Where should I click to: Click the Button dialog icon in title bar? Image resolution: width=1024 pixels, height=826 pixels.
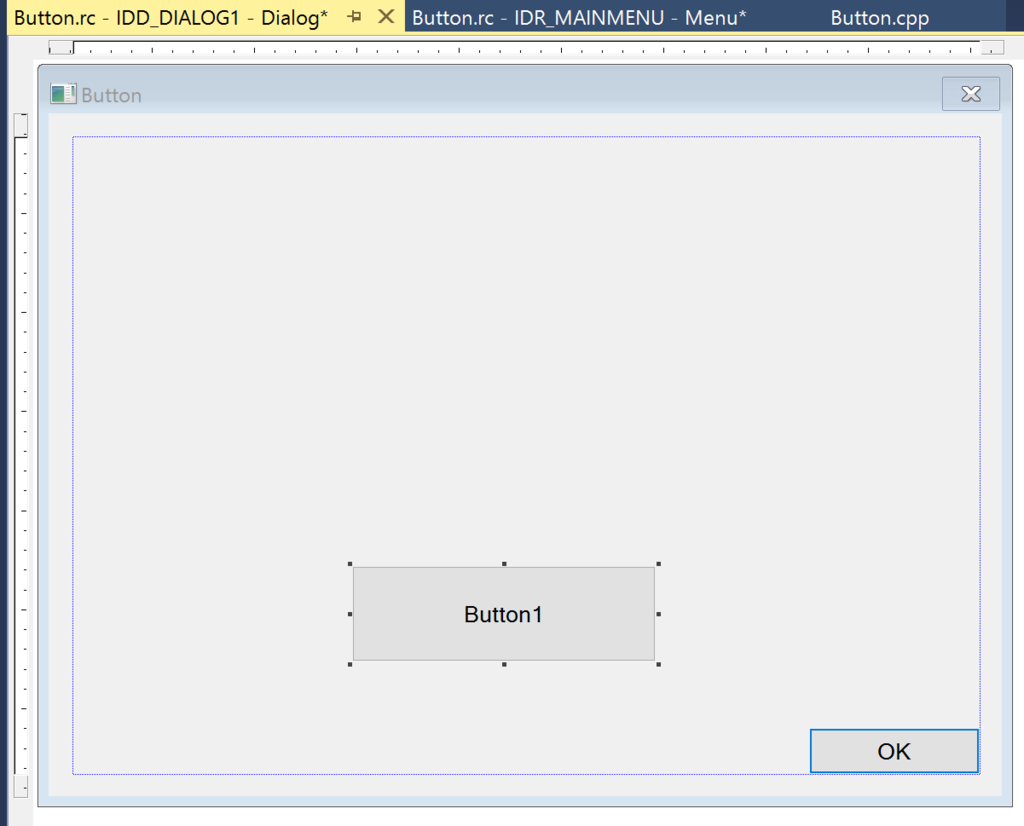pos(63,94)
